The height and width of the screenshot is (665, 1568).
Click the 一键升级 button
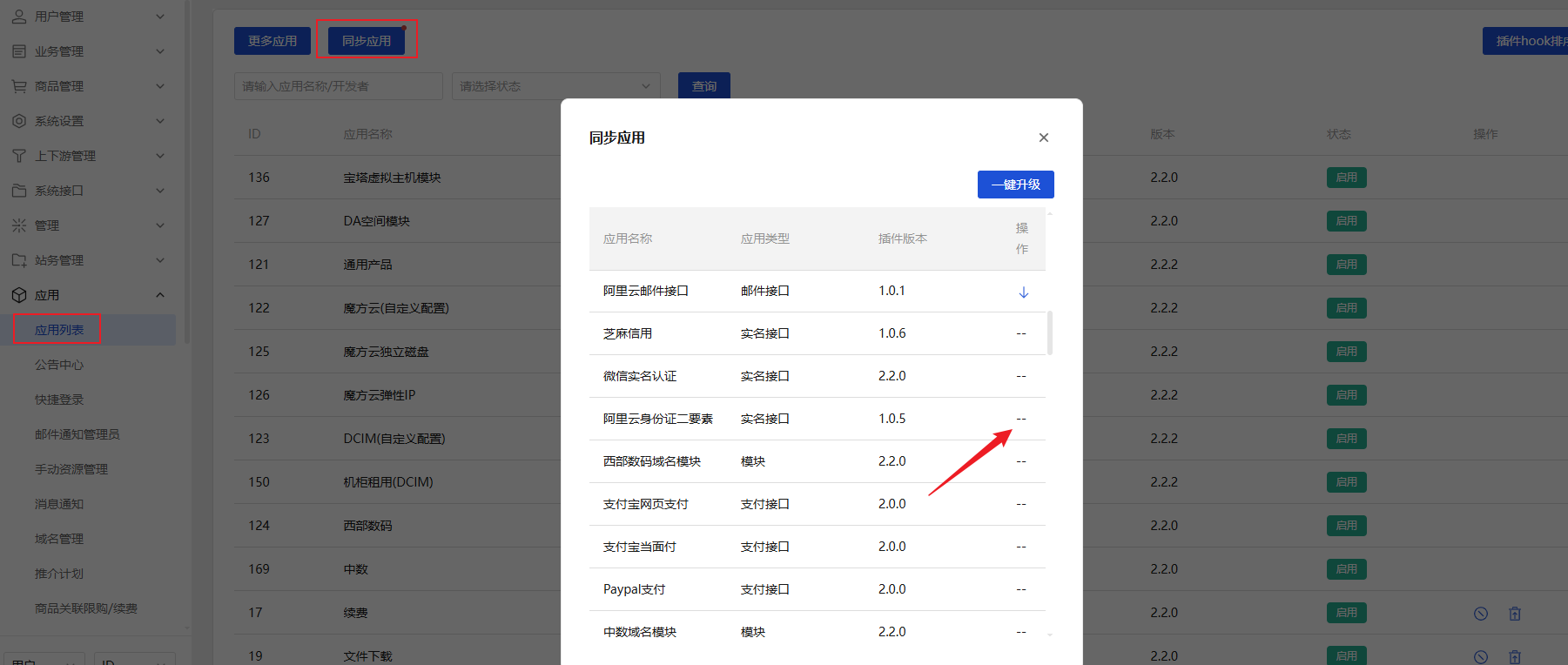[1016, 185]
